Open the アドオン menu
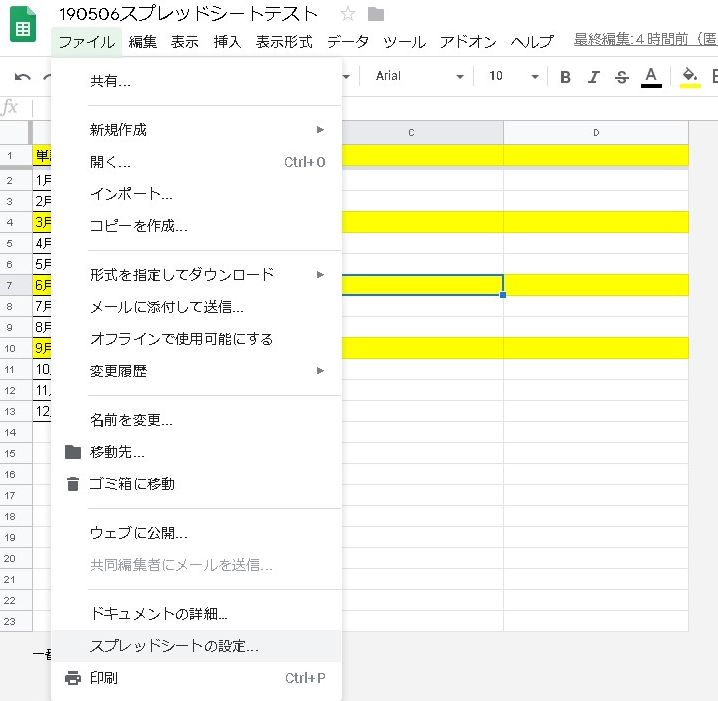Screen dimensions: 718x701 (468, 42)
